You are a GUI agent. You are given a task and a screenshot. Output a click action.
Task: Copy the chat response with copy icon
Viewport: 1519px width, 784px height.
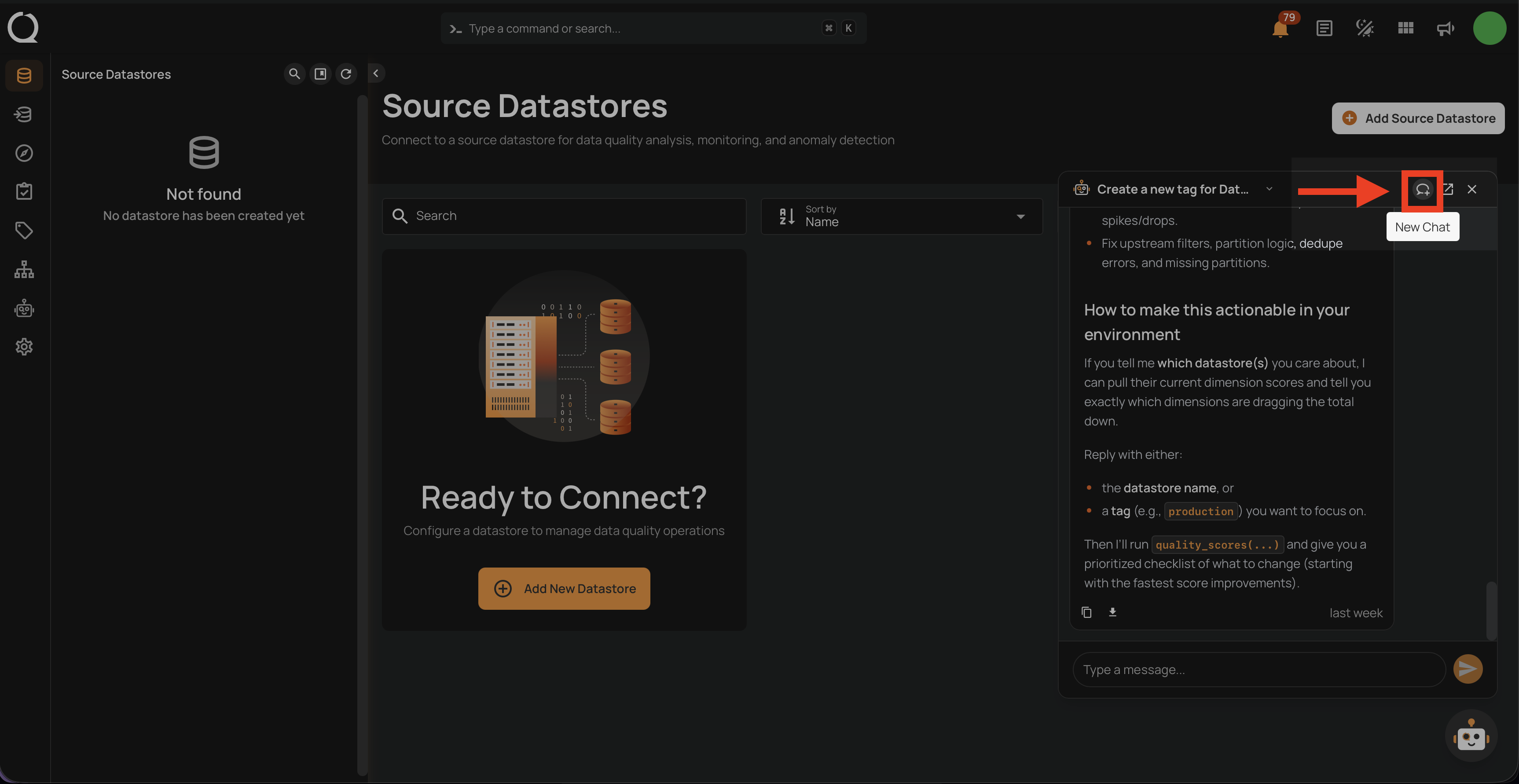(1086, 612)
